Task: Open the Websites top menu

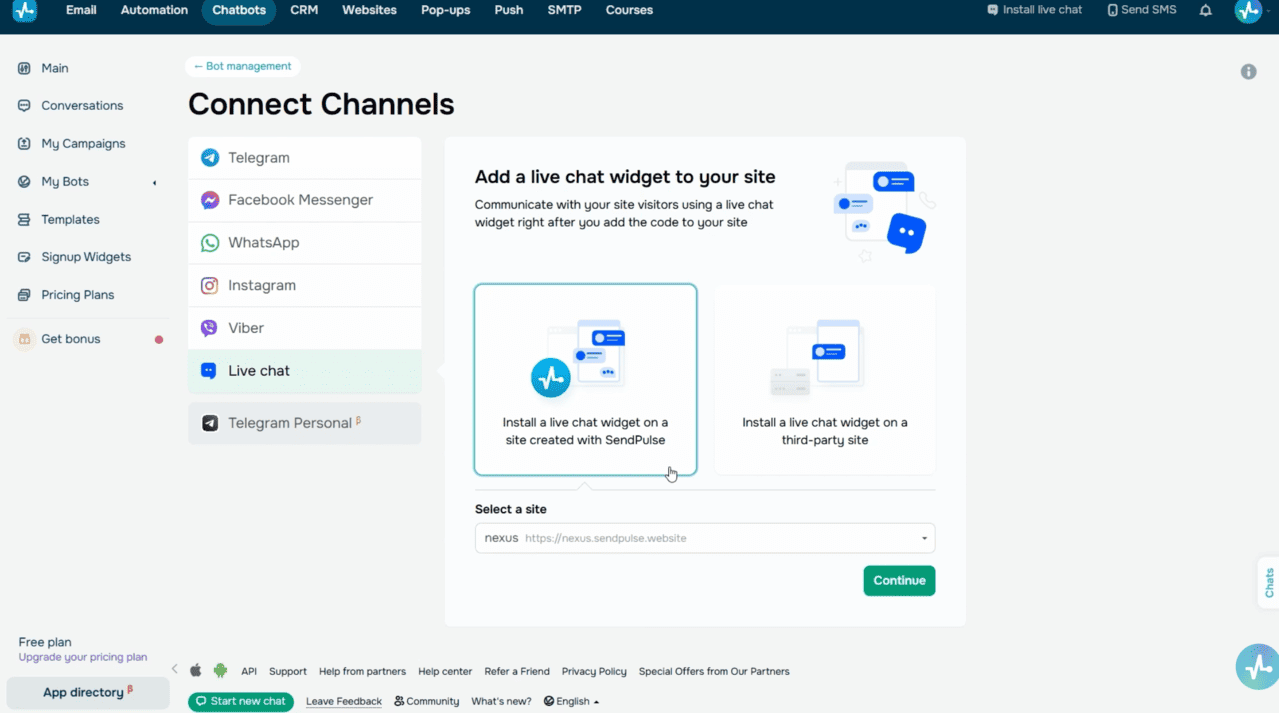Action: coord(369,10)
